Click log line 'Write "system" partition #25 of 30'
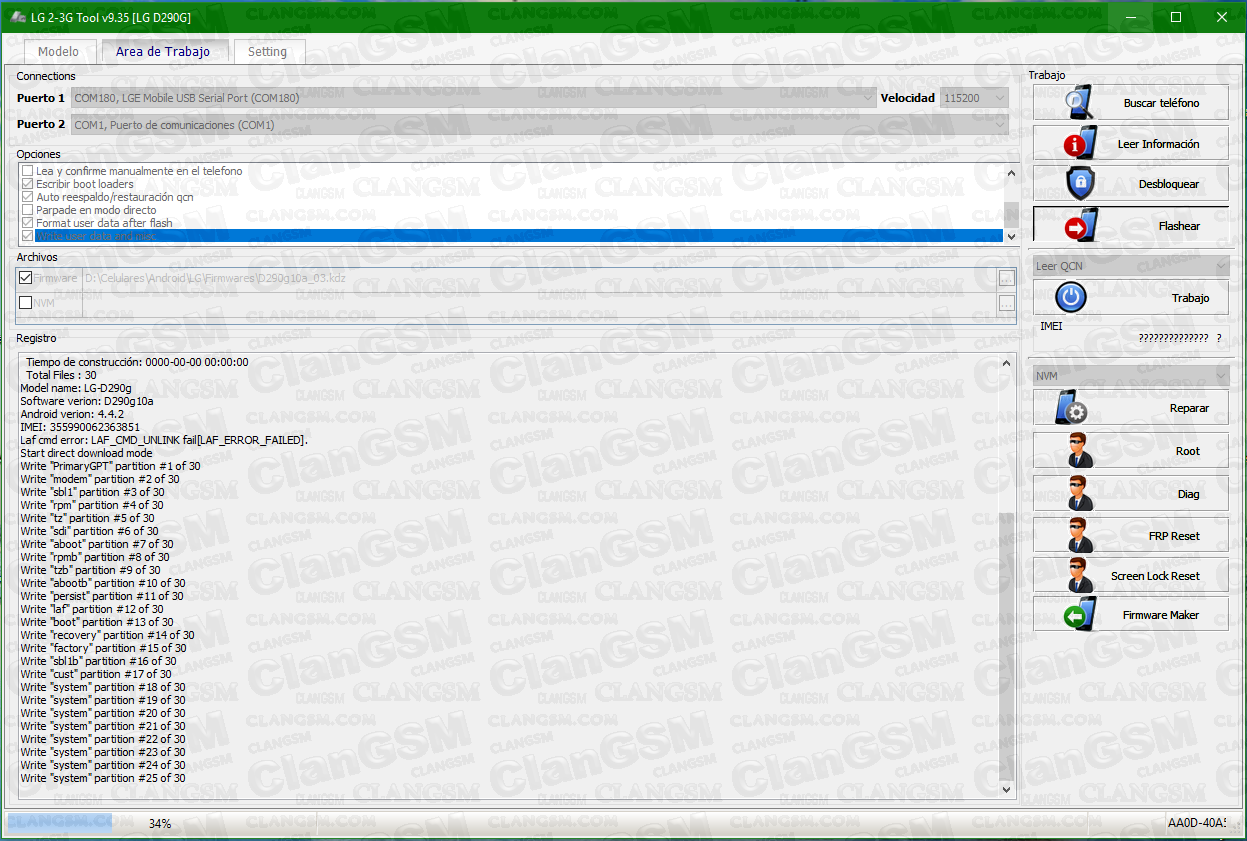1247x841 pixels. coord(103,778)
